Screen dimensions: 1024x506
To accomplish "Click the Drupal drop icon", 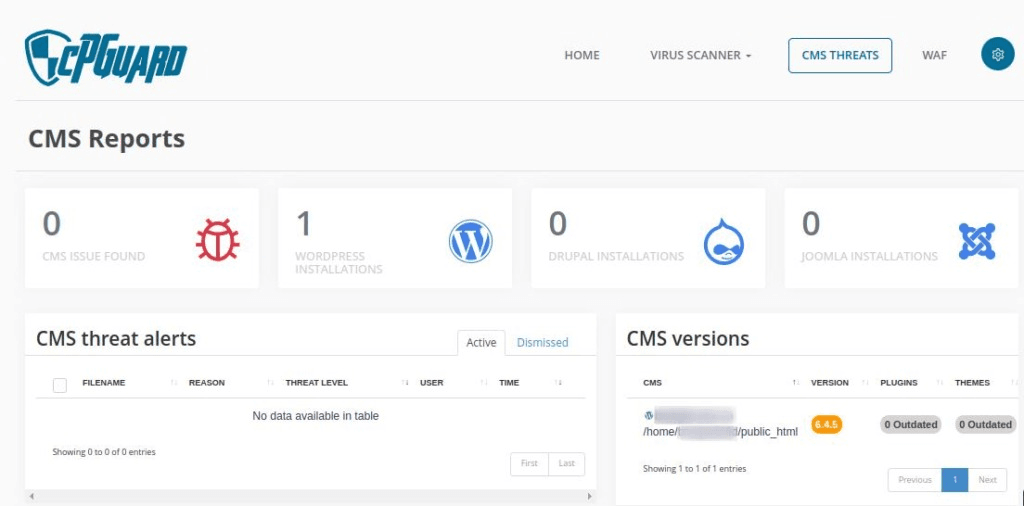I will [724, 241].
